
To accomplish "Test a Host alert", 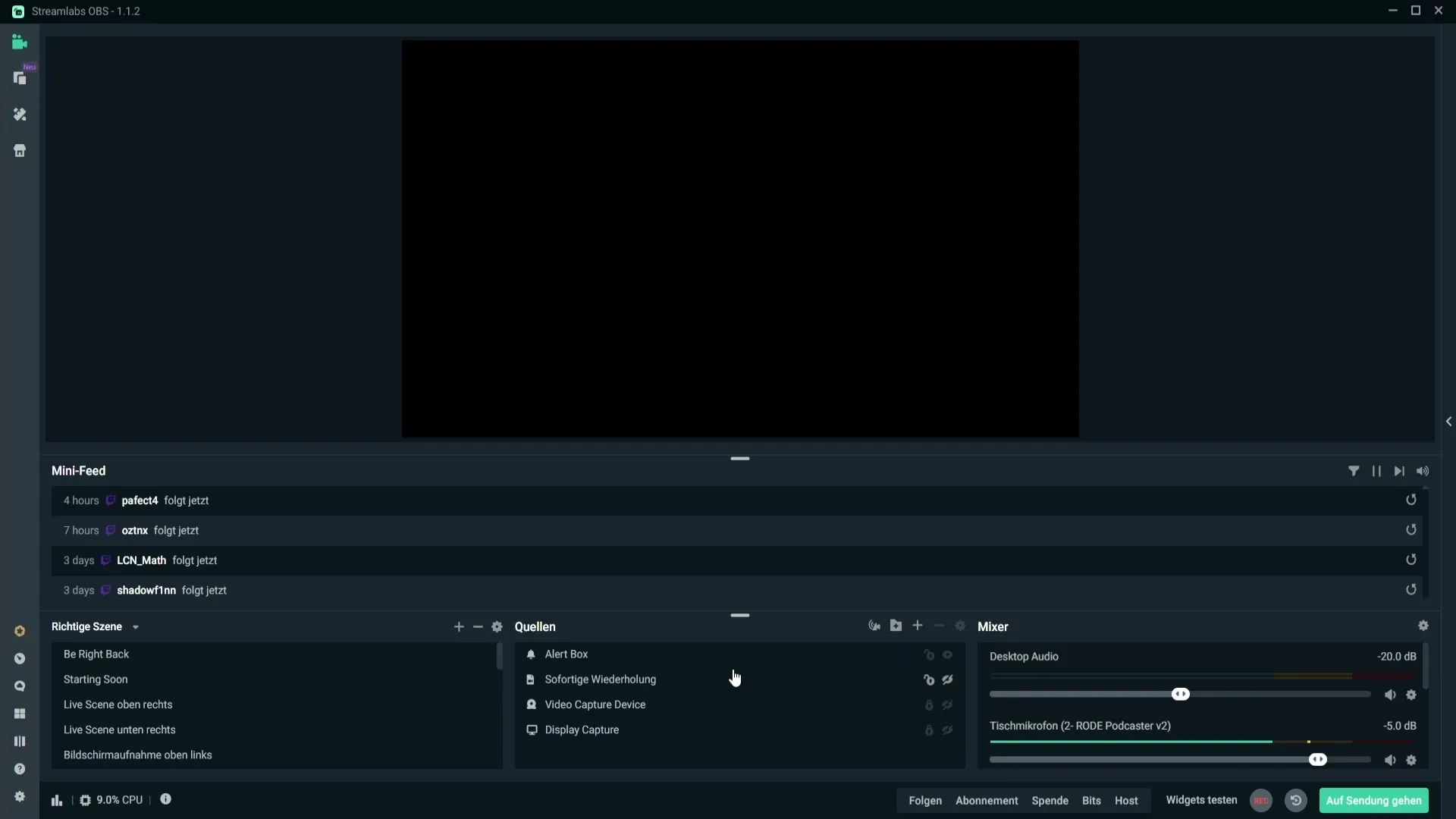I will (x=1126, y=801).
